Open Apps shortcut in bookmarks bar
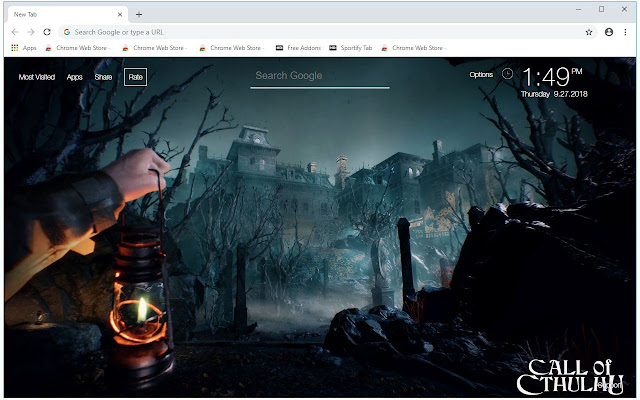Screen dimensions: 640x400 [x=24, y=48]
